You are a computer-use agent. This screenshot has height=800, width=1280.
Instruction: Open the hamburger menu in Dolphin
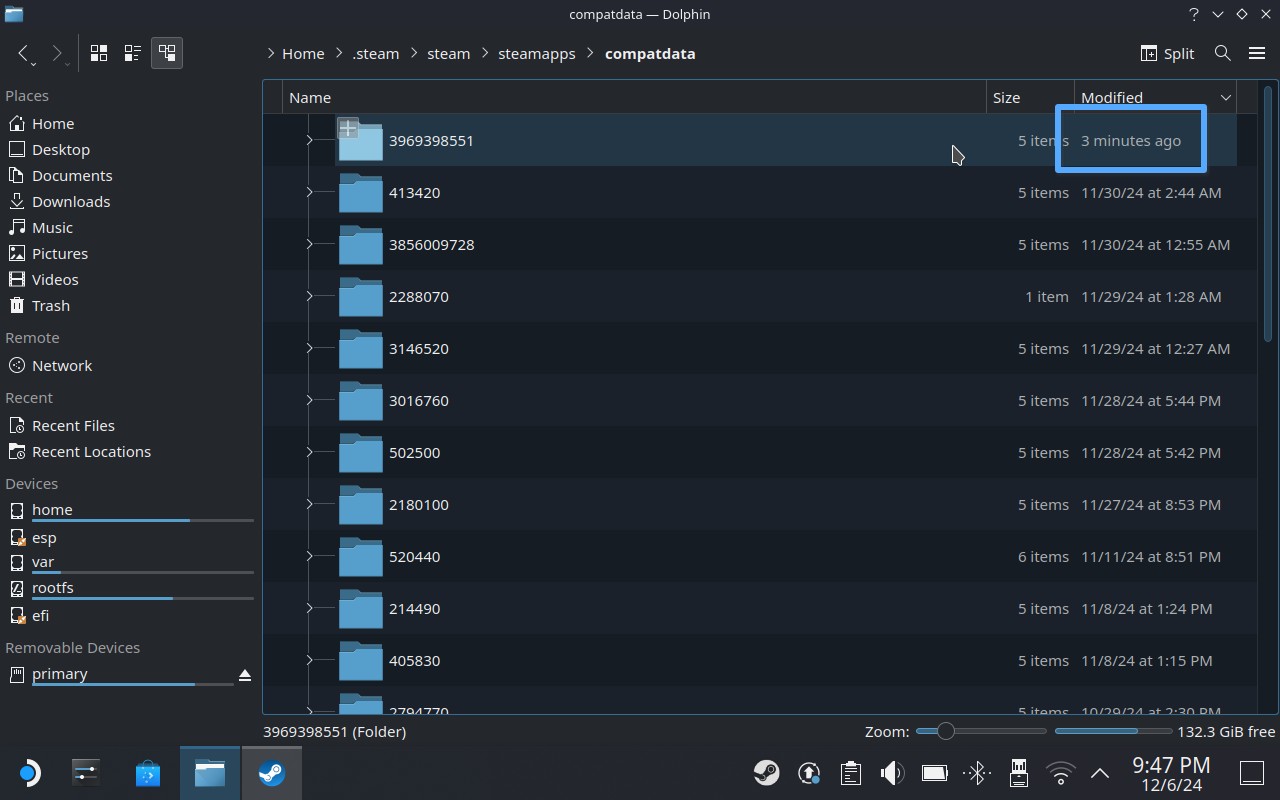(x=1257, y=53)
